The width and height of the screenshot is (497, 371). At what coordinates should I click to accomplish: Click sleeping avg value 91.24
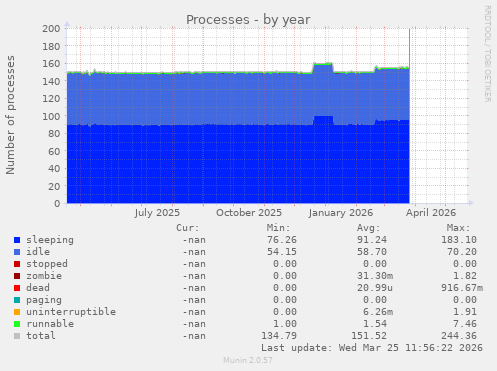click(x=372, y=240)
